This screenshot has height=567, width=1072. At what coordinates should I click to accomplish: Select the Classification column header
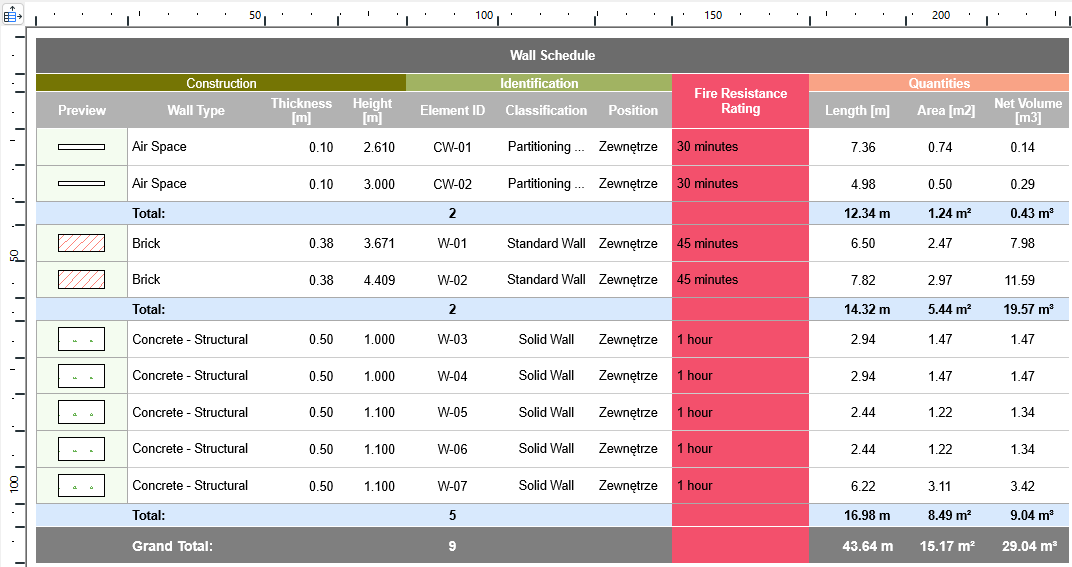[x=546, y=110]
